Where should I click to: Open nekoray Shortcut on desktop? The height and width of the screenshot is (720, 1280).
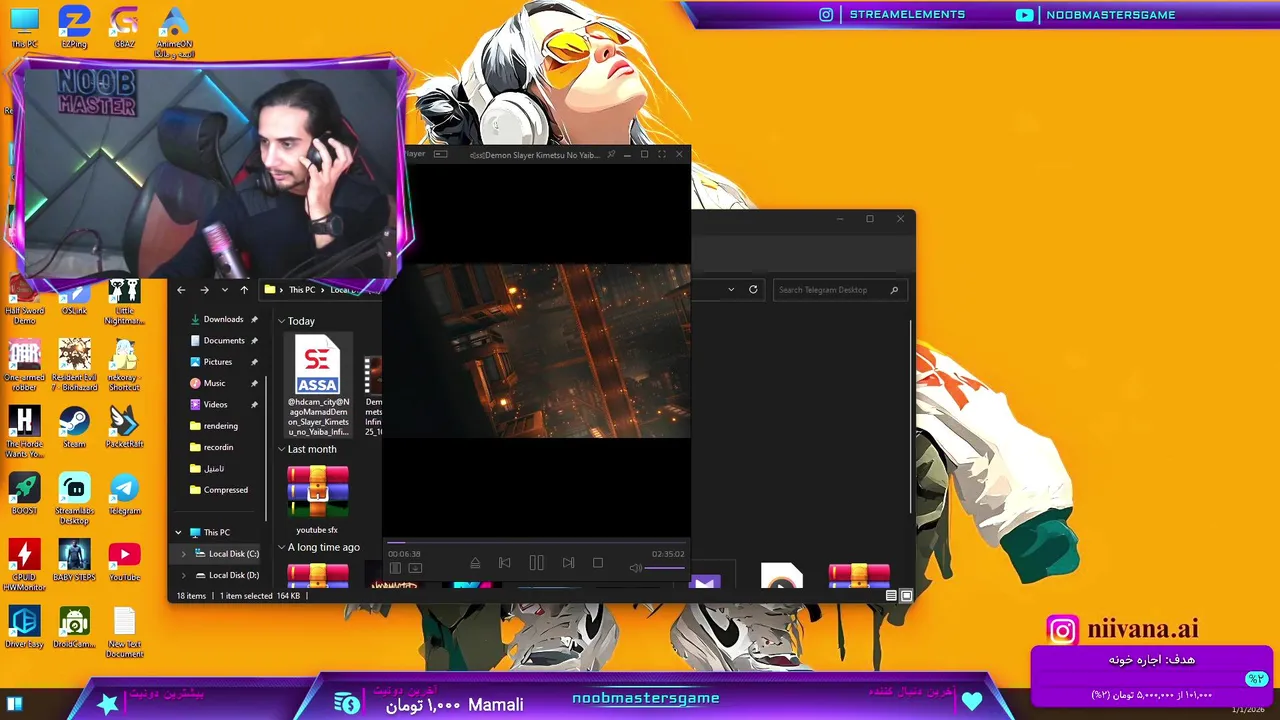click(x=124, y=366)
